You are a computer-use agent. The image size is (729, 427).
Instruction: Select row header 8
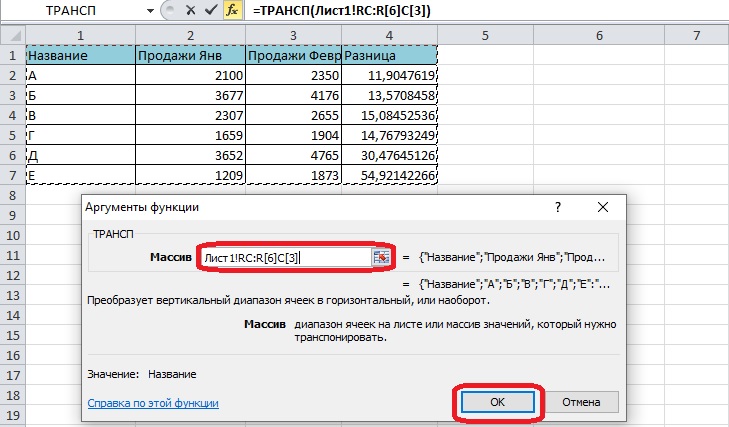click(x=13, y=195)
